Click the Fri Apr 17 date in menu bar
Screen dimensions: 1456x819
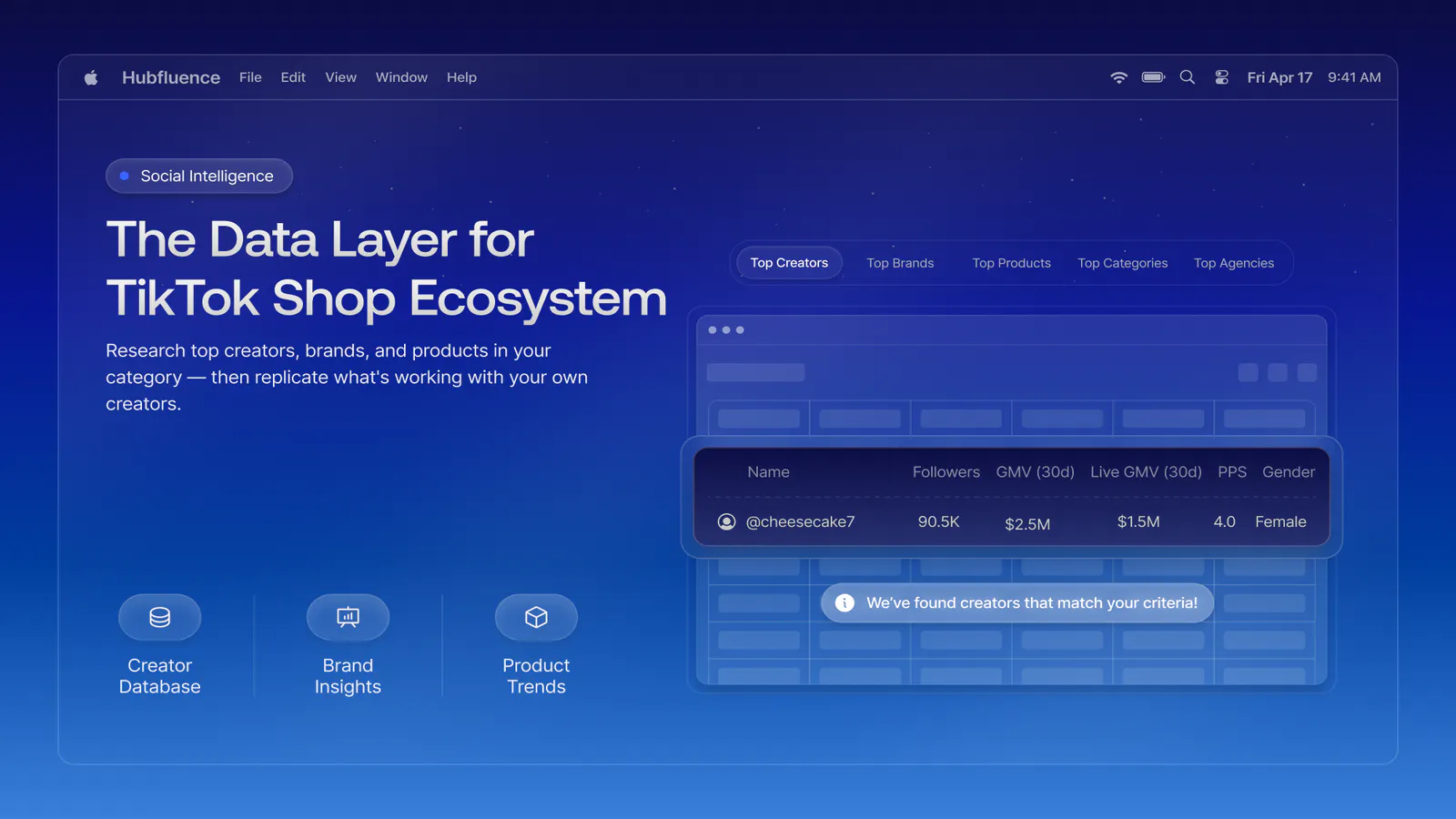1279,77
